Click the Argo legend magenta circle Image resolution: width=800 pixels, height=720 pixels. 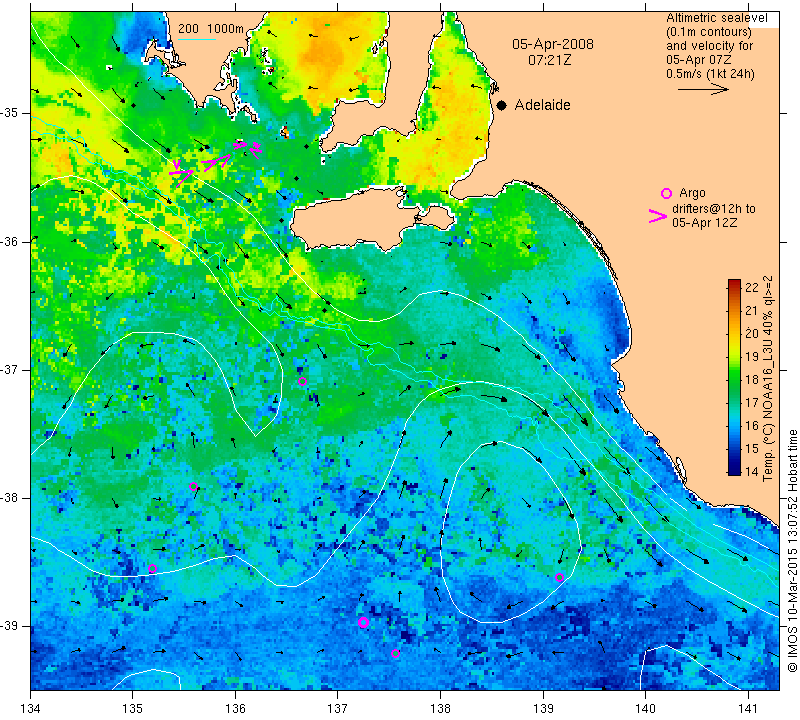tap(666, 193)
